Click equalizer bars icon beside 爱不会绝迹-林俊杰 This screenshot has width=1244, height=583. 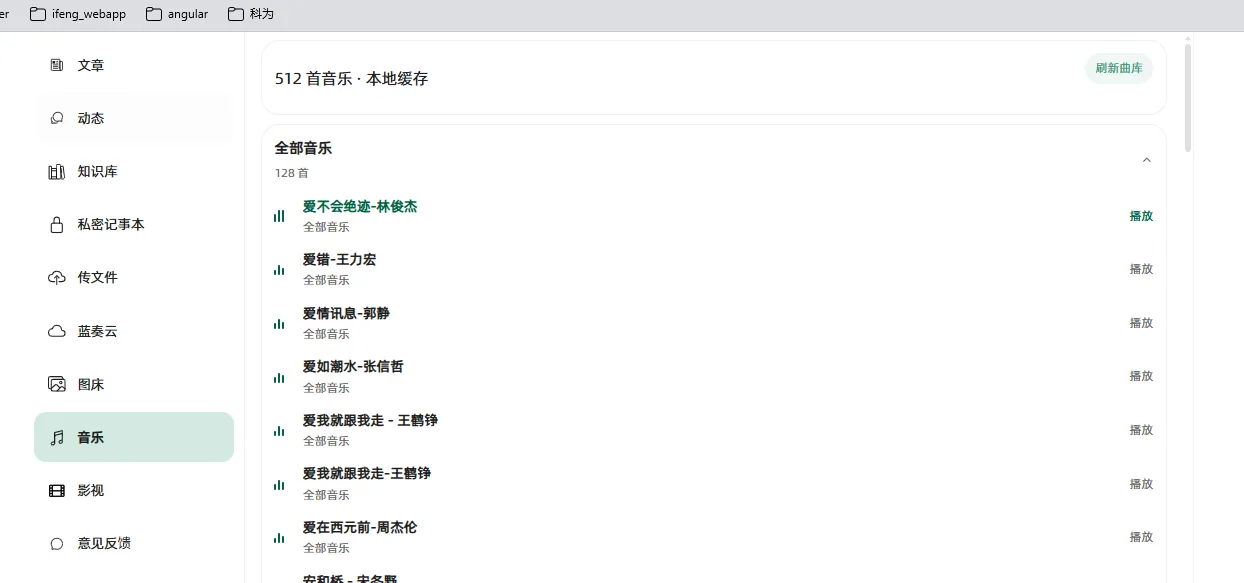[x=279, y=216]
